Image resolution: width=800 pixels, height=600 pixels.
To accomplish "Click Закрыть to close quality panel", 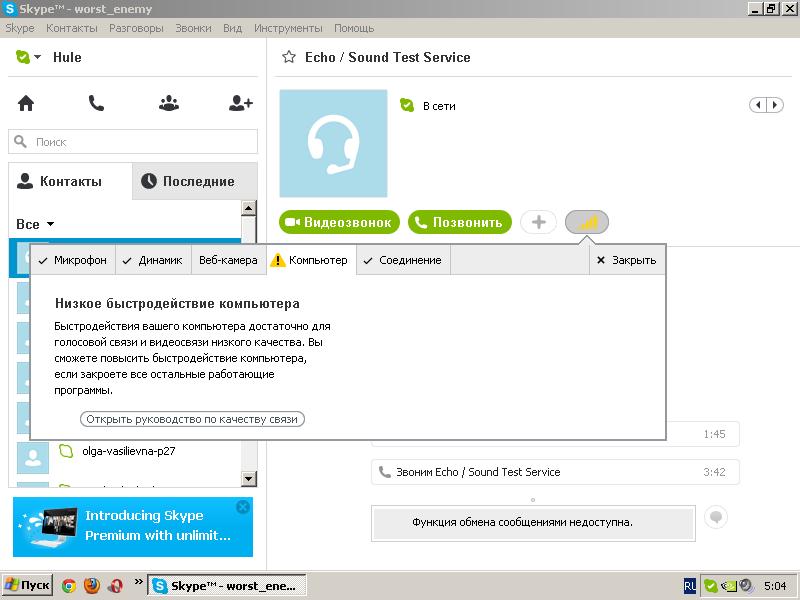I will coord(627,260).
